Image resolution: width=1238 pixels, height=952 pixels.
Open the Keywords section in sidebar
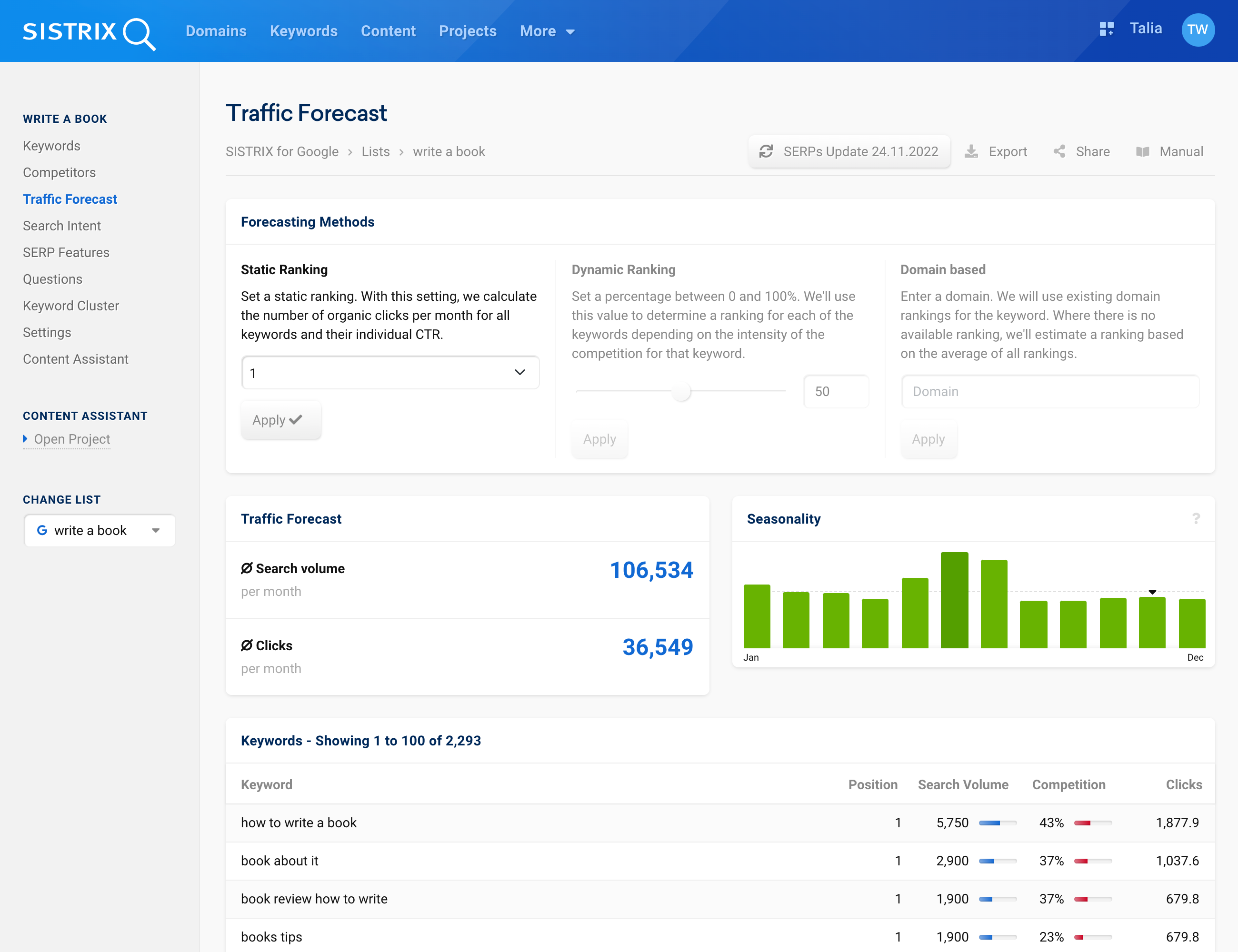(x=51, y=145)
